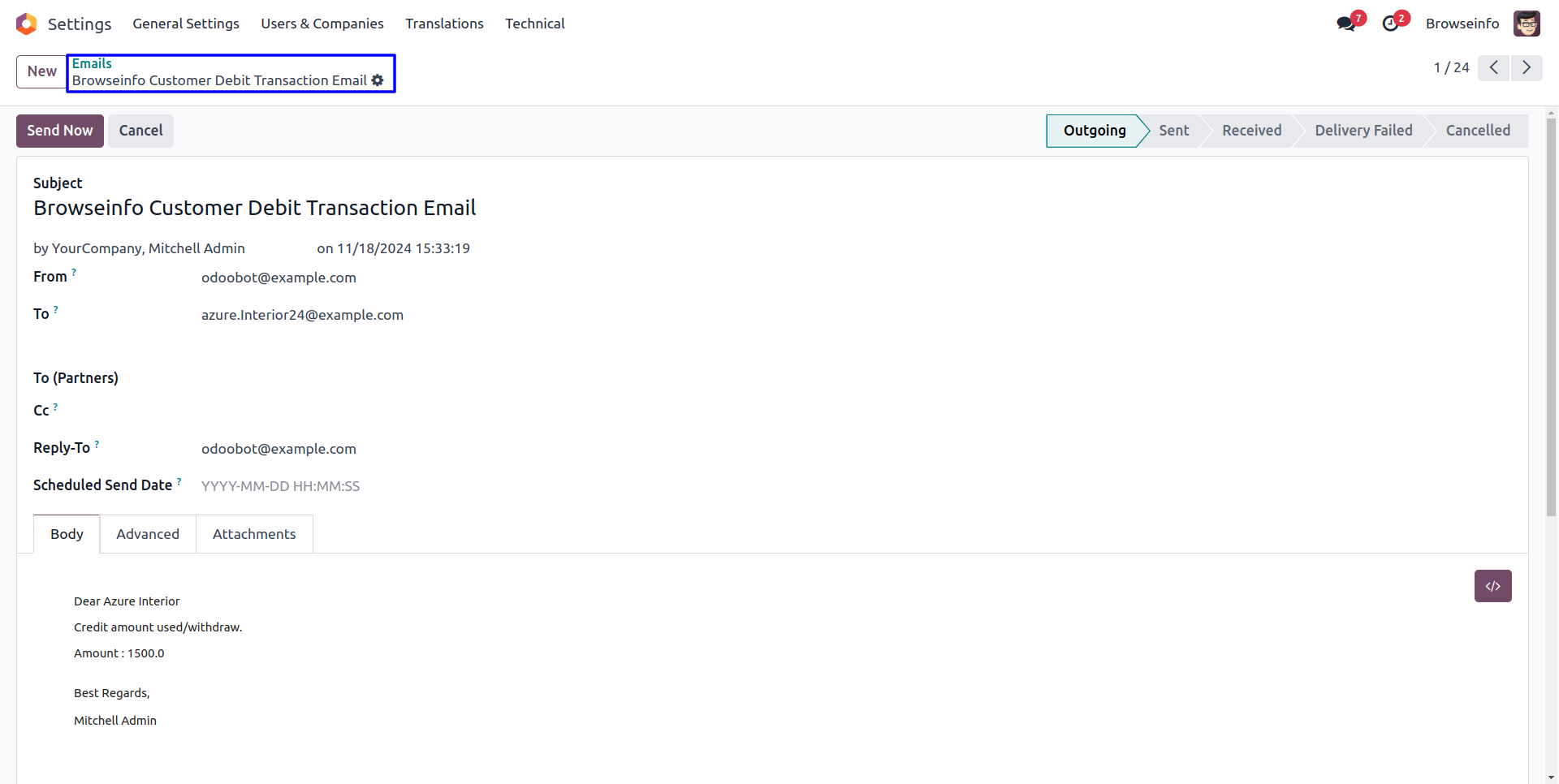Image resolution: width=1559 pixels, height=784 pixels.
Task: Open the activities clock icon
Action: pyautogui.click(x=1391, y=24)
